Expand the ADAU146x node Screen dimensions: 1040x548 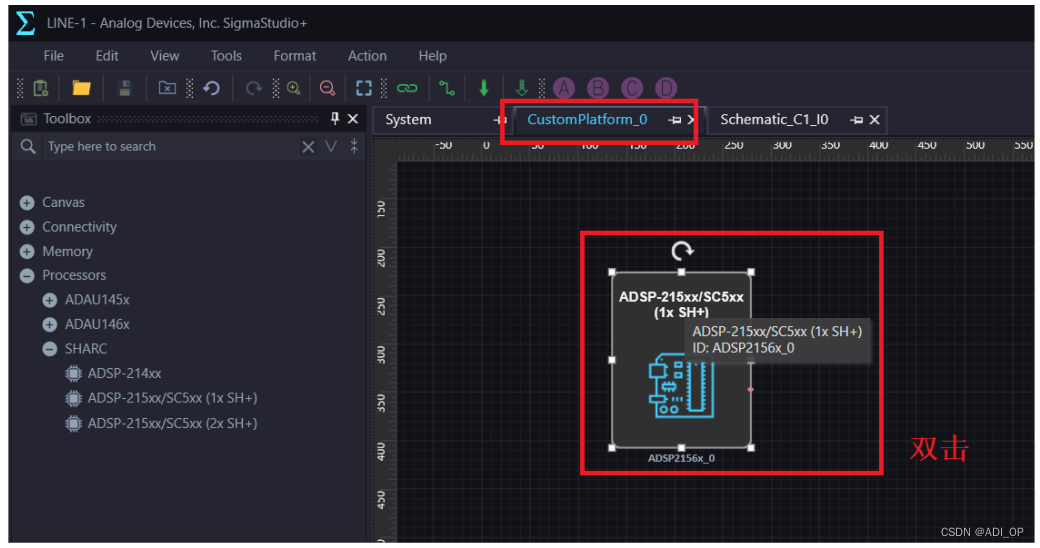tap(50, 325)
